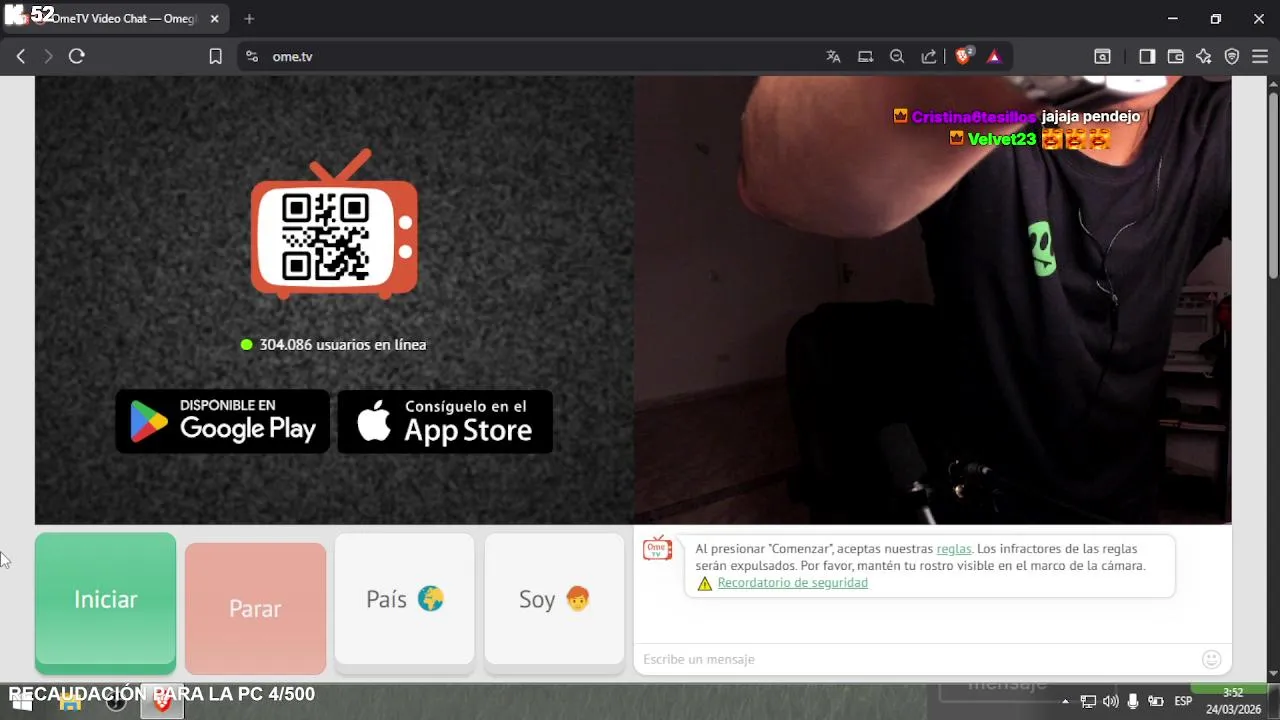Image resolution: width=1280 pixels, height=720 pixels.
Task: Toggle the browser sidebar panel icon
Action: coord(1147,57)
